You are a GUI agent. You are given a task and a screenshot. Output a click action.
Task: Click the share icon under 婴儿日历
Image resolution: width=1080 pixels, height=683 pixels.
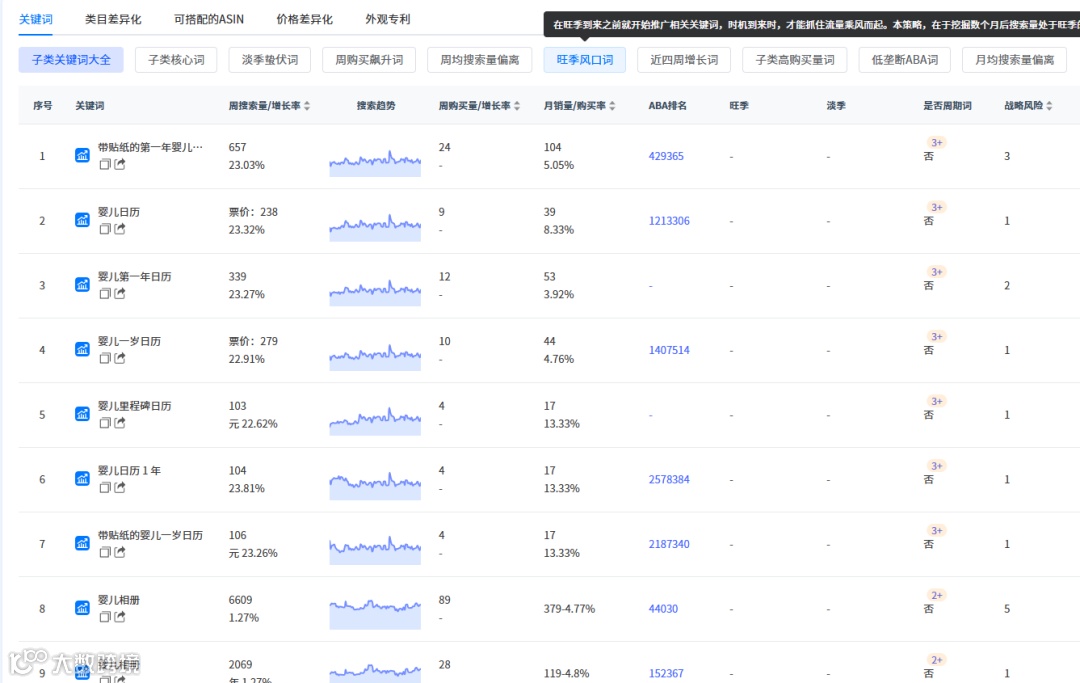(119, 230)
